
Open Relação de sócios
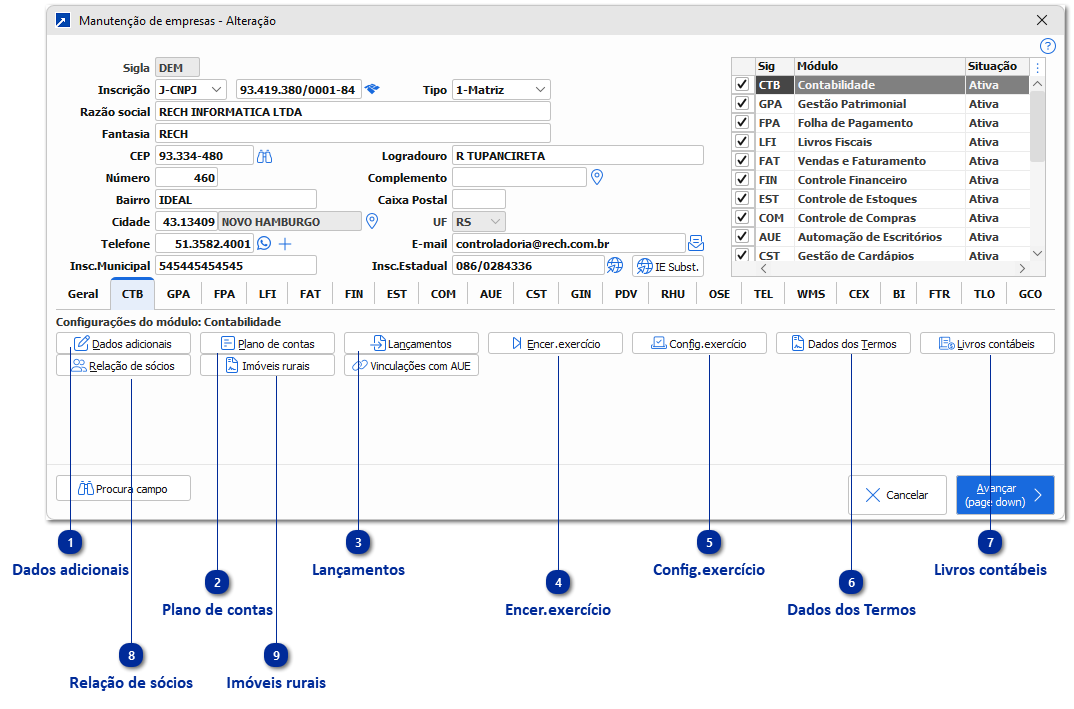point(123,365)
